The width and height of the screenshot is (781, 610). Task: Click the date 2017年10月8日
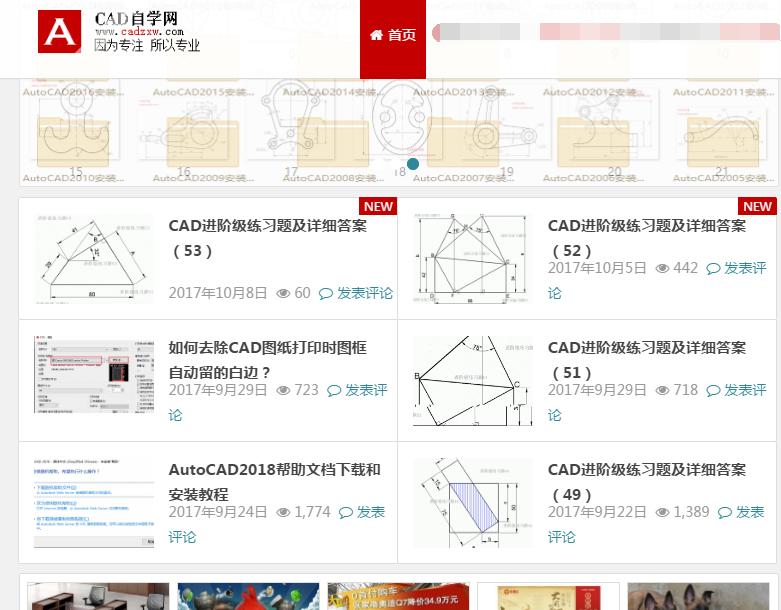pos(218,293)
